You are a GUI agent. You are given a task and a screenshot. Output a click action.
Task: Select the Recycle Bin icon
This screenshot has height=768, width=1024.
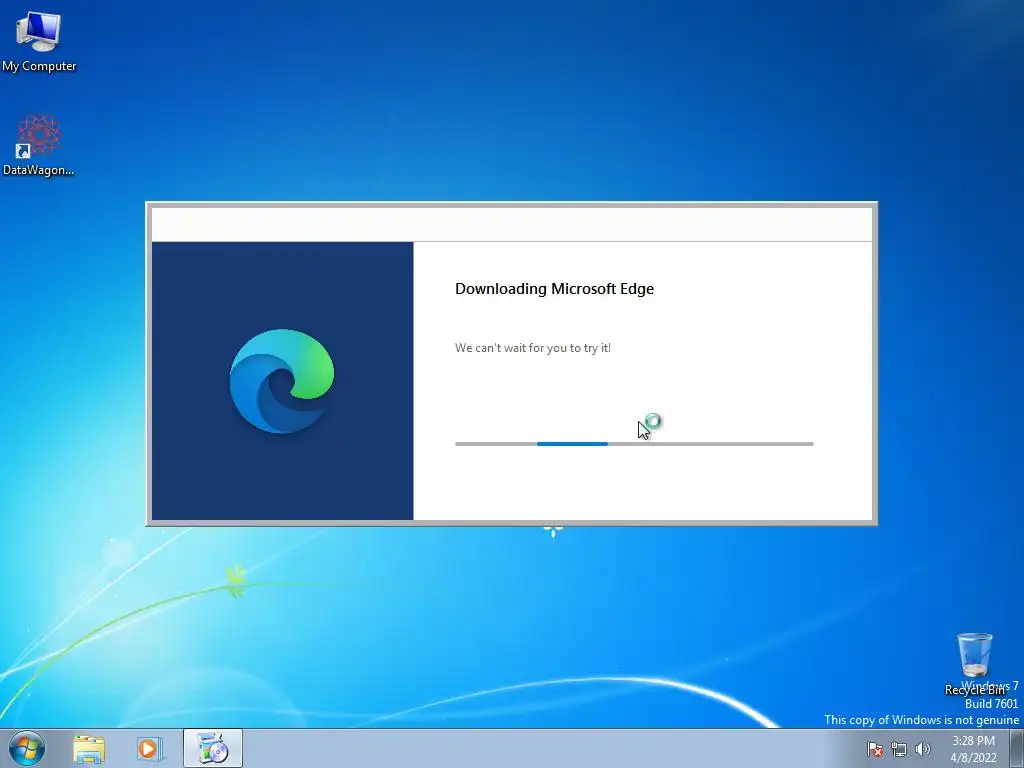point(974,664)
